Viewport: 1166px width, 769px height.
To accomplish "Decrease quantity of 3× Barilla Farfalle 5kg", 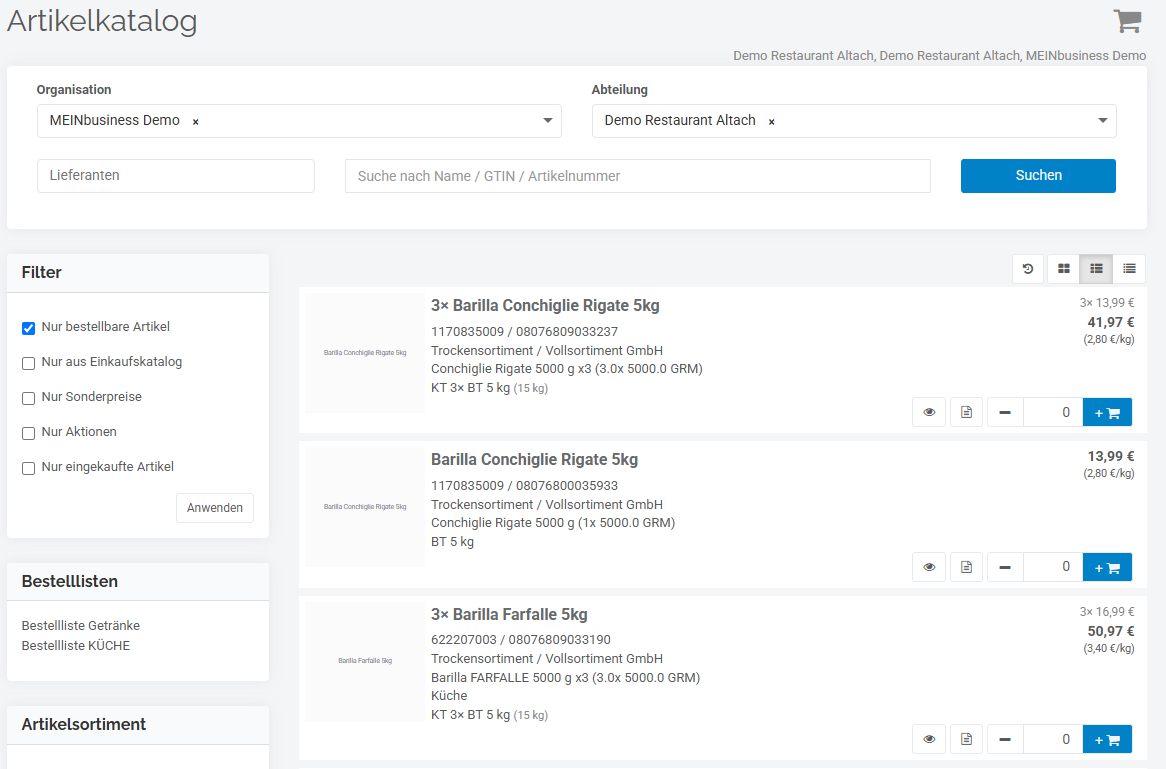I will (x=1005, y=739).
